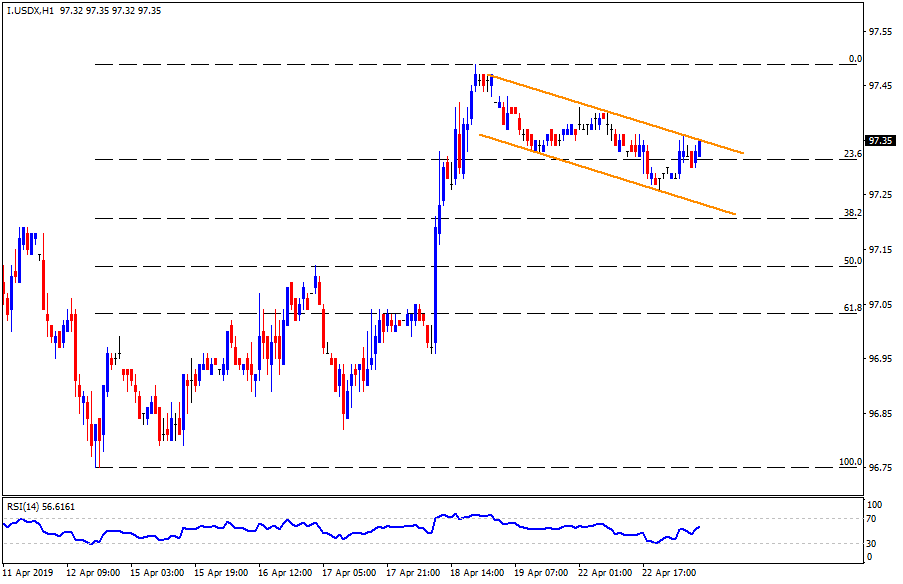The image size is (903, 584).
Task: Click the 61.8 Fibonacci retracement label
Action: (852, 308)
